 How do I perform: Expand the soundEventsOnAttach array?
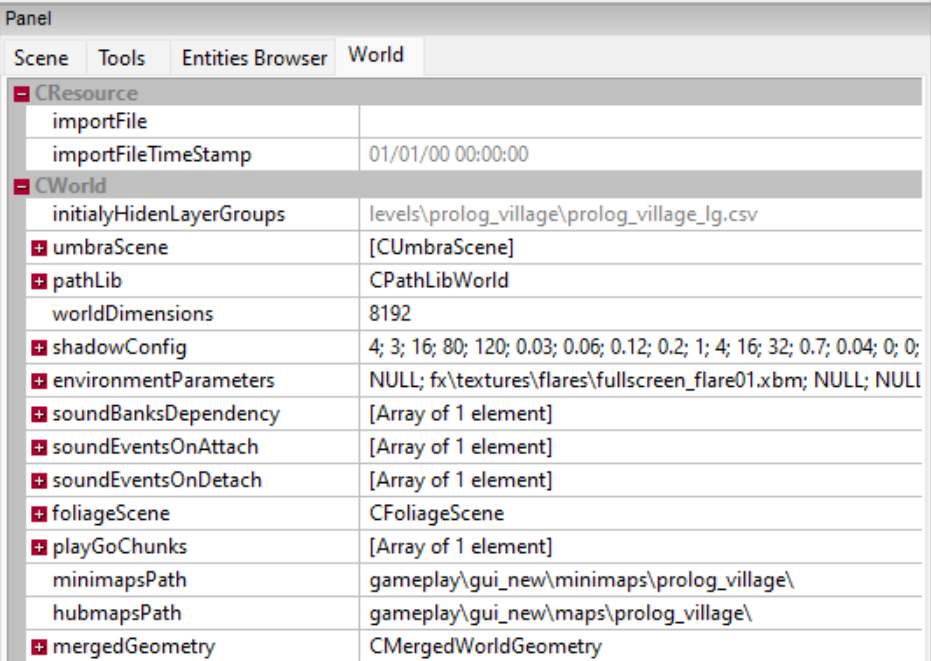point(39,447)
